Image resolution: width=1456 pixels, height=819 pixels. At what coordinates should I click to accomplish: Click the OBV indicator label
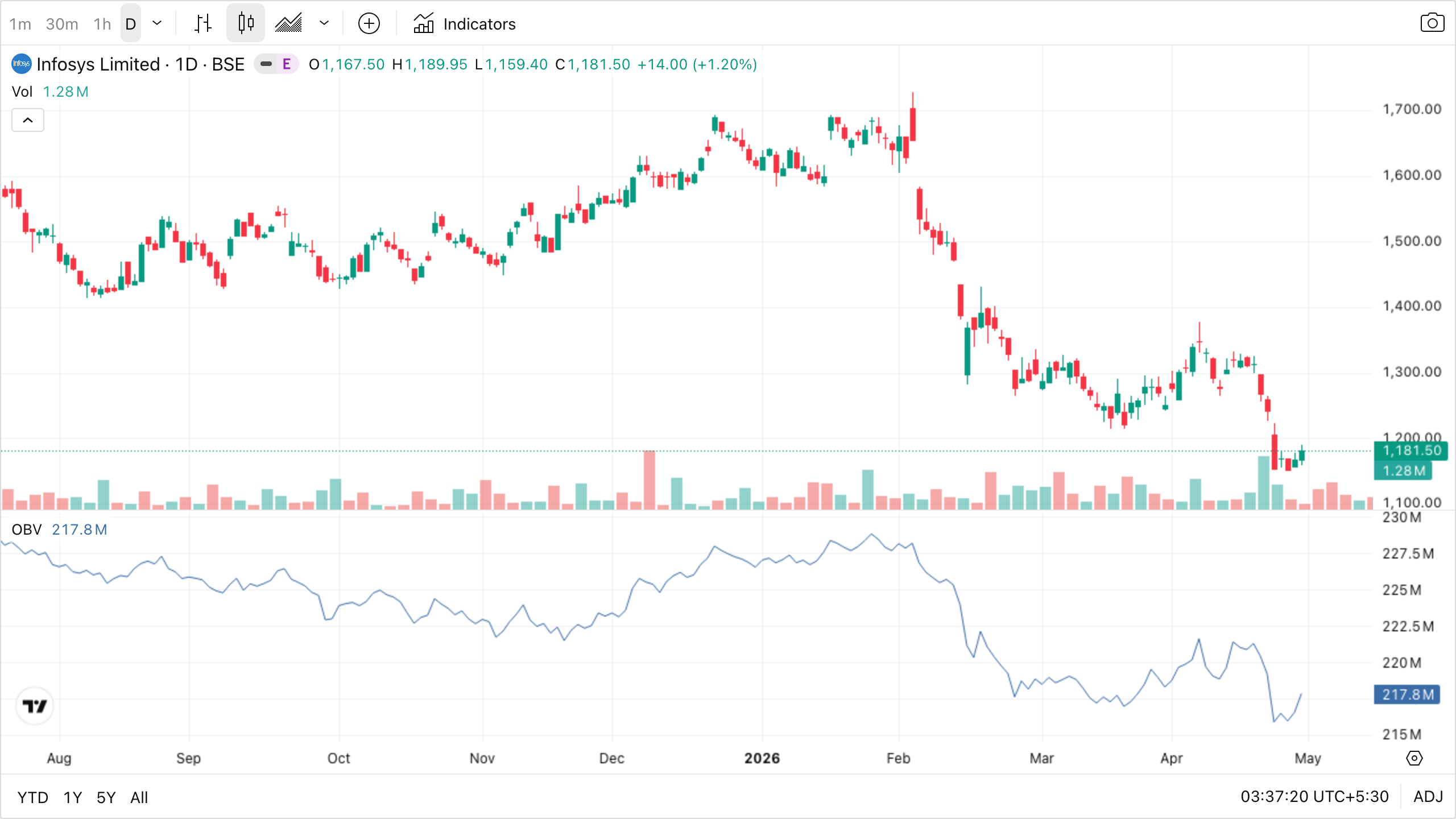pos(26,530)
